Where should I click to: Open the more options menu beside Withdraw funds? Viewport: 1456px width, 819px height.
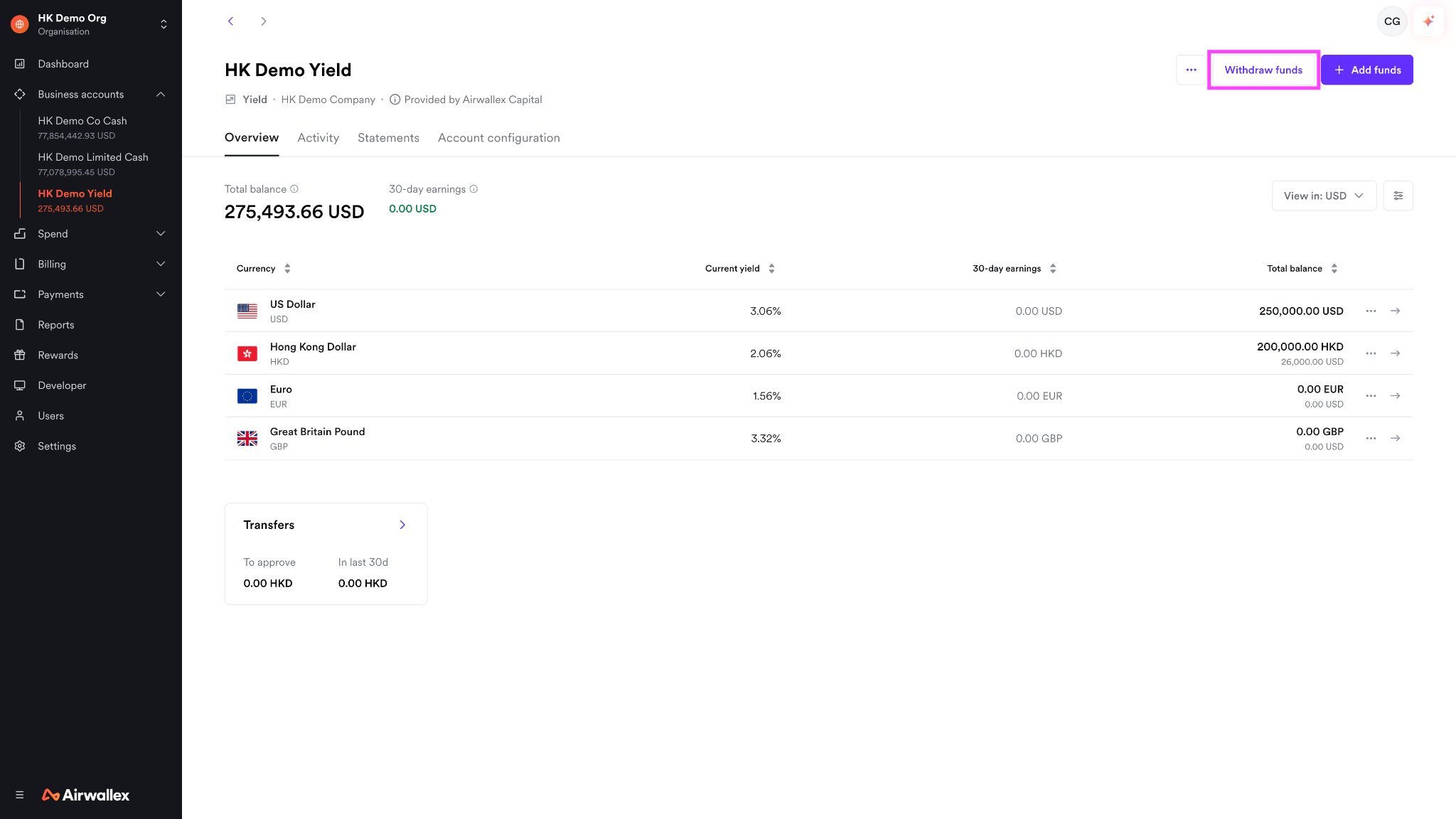(x=1191, y=70)
